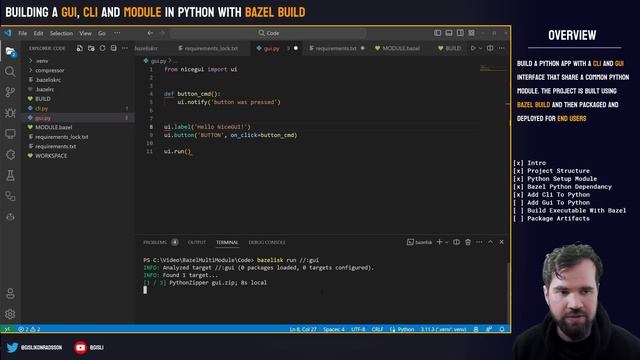Split the editor to the right
This screenshot has height=360, width=640.
point(490,48)
